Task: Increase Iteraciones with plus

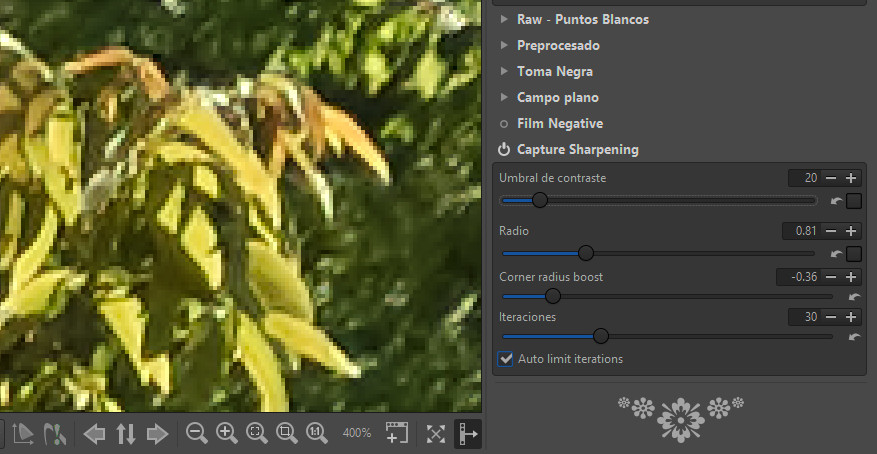Action: [x=851, y=317]
